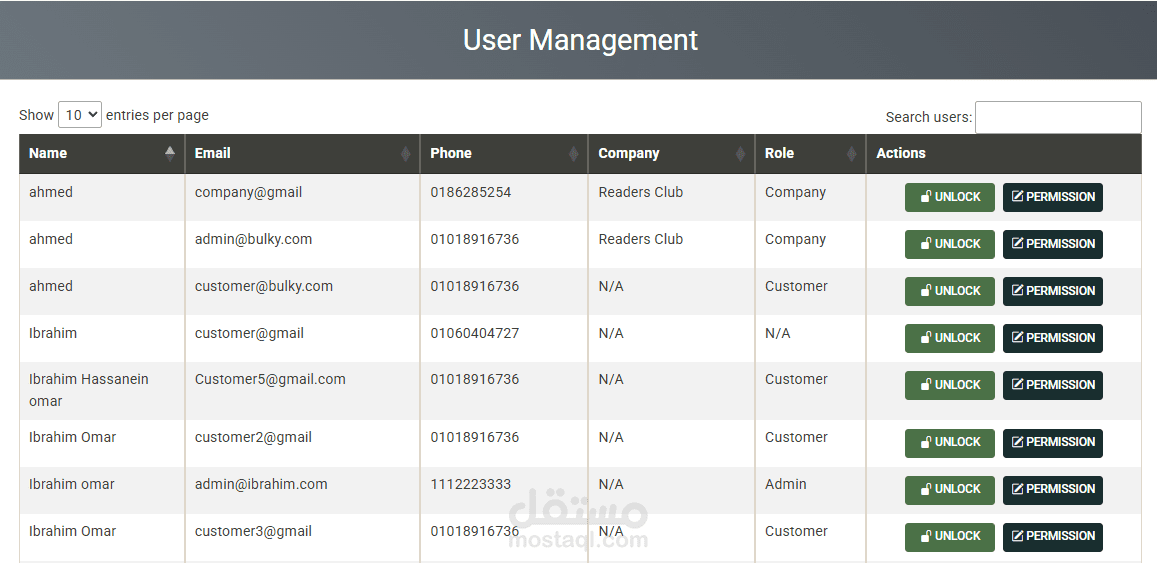Click Readers Club in company@gmail row
This screenshot has width=1157, height=563.
click(640, 192)
